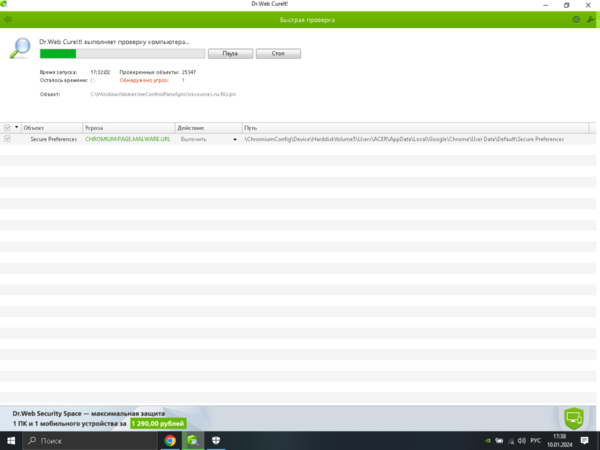Sort by the Объект column header
The image size is (600, 450).
tap(52, 128)
